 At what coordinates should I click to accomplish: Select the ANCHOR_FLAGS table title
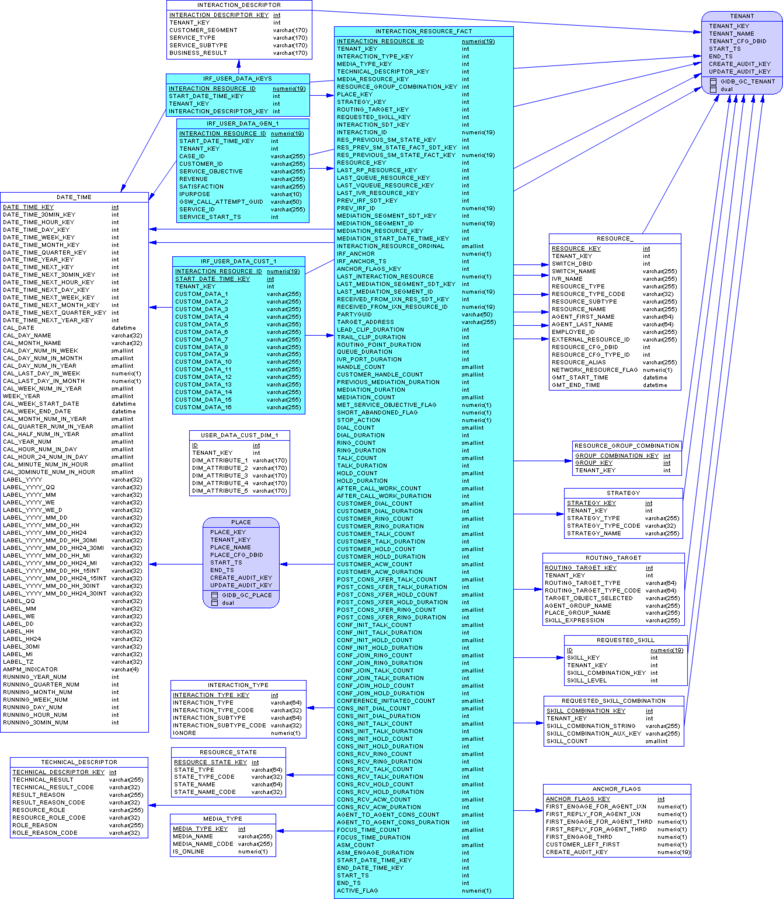(x=617, y=789)
